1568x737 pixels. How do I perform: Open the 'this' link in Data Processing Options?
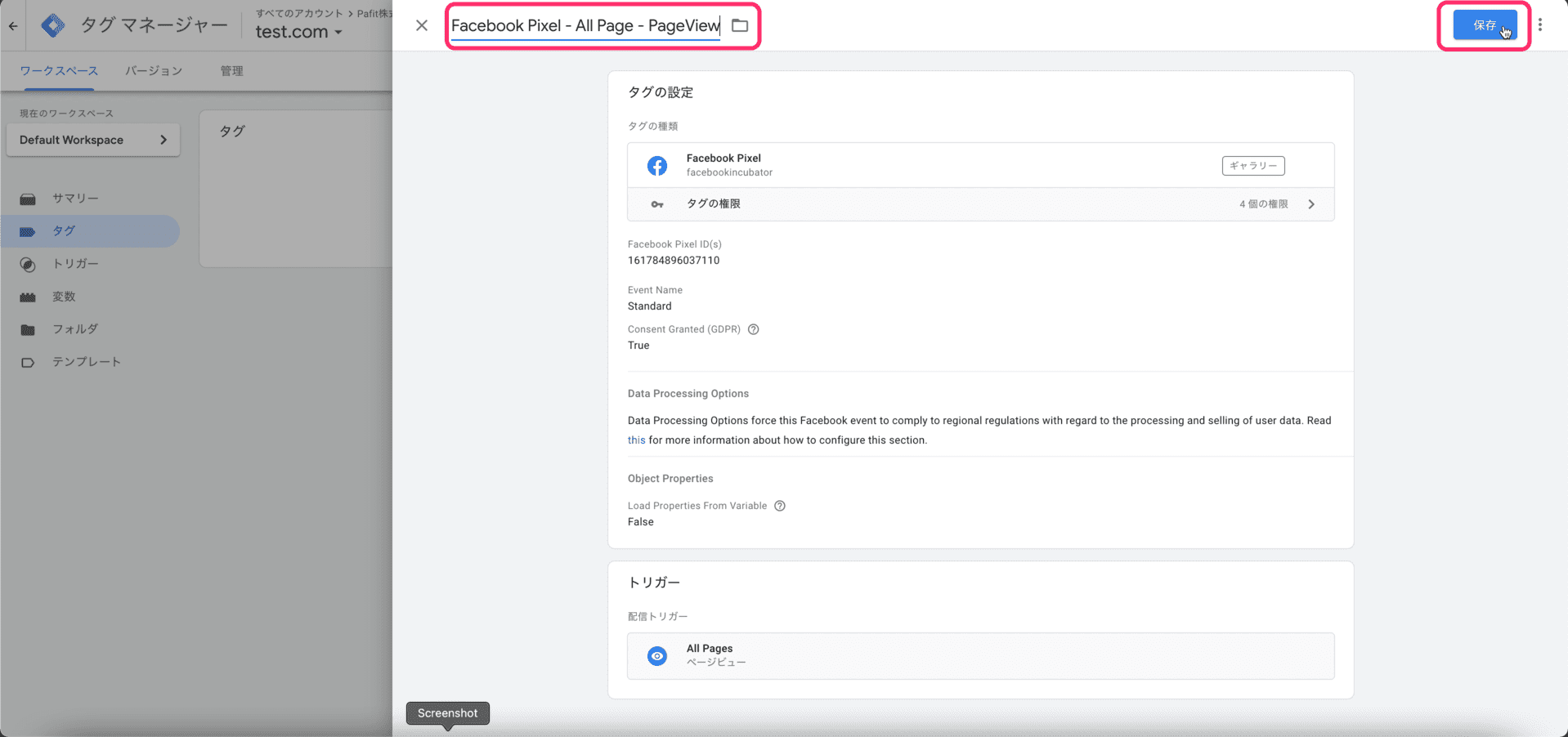(636, 440)
